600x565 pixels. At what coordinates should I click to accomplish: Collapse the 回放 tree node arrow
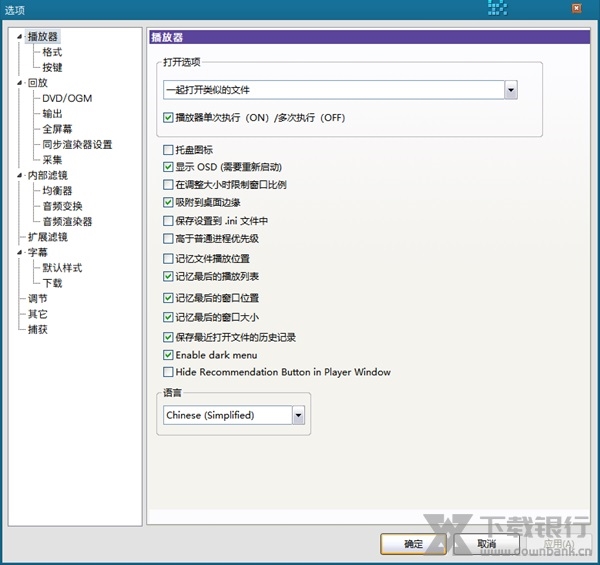pyautogui.click(x=19, y=83)
